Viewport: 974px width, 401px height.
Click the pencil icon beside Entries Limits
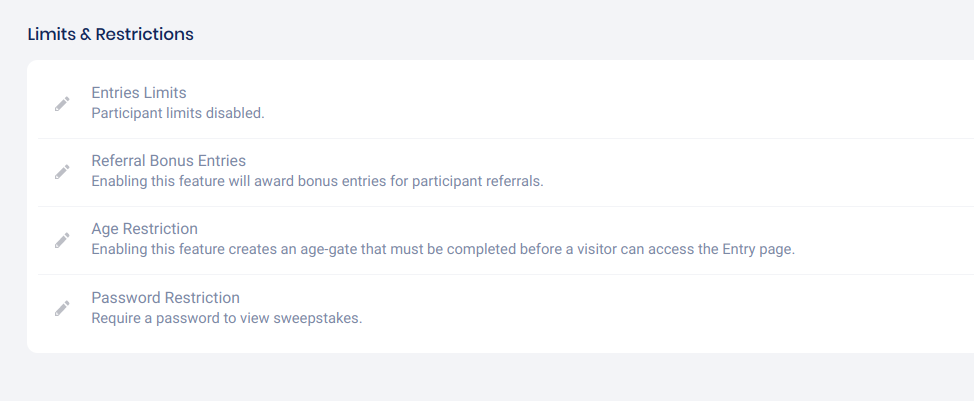click(62, 103)
